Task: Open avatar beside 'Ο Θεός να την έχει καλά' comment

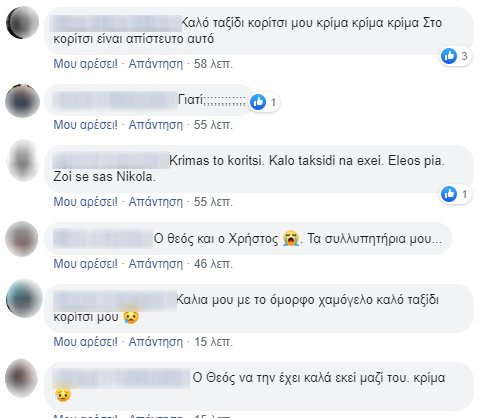Action: pos(22,378)
